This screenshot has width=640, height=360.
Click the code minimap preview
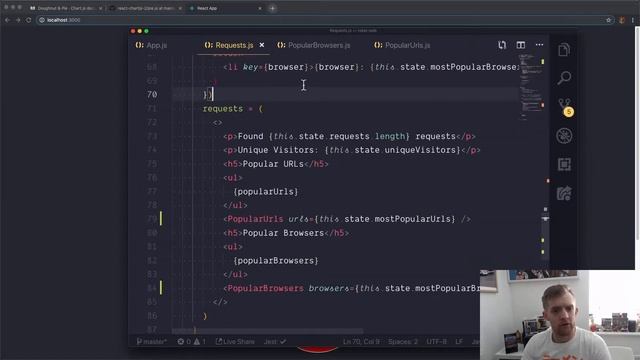point(530,88)
